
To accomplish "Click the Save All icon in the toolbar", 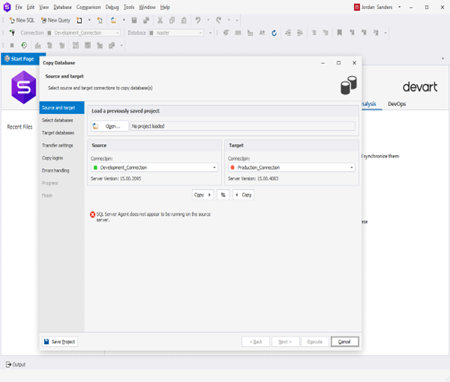I will 146,20.
